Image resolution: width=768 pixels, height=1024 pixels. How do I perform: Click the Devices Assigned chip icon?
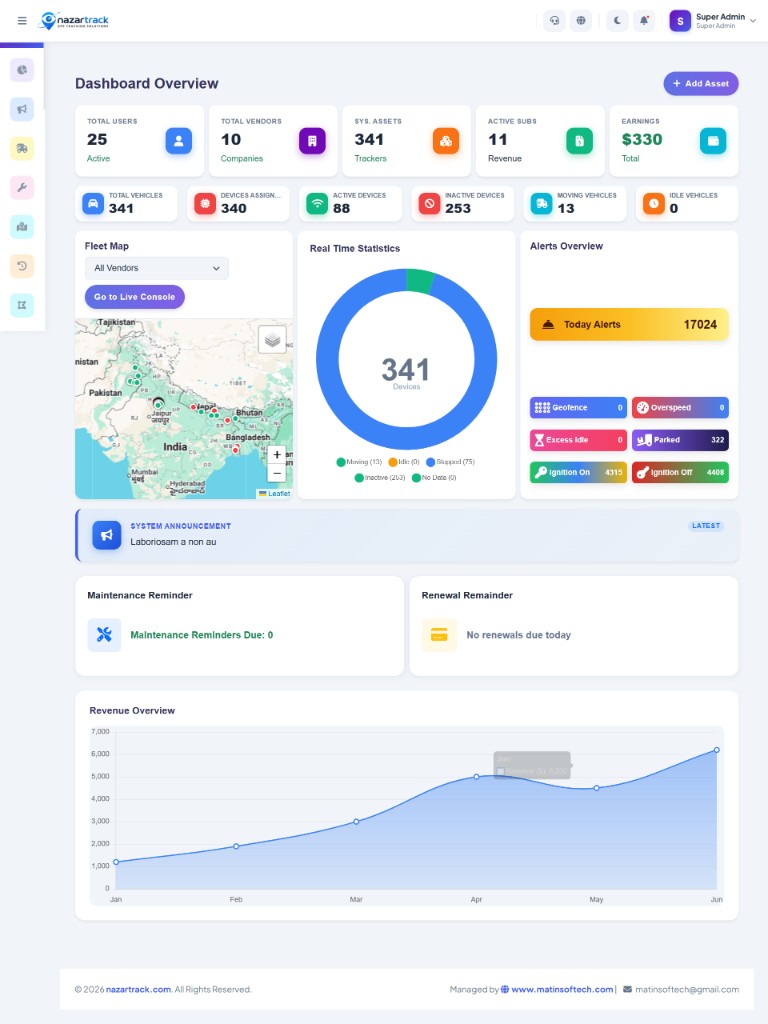(x=205, y=204)
